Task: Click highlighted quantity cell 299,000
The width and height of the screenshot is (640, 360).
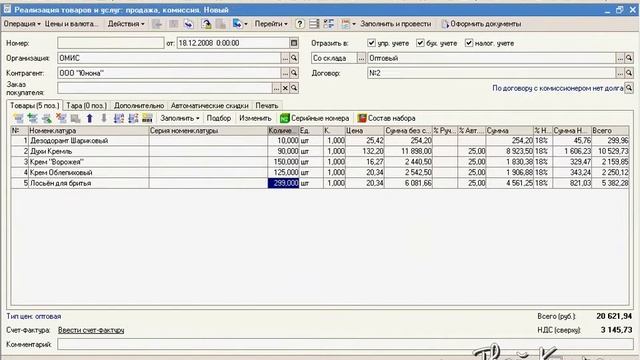Action: pyautogui.click(x=283, y=183)
